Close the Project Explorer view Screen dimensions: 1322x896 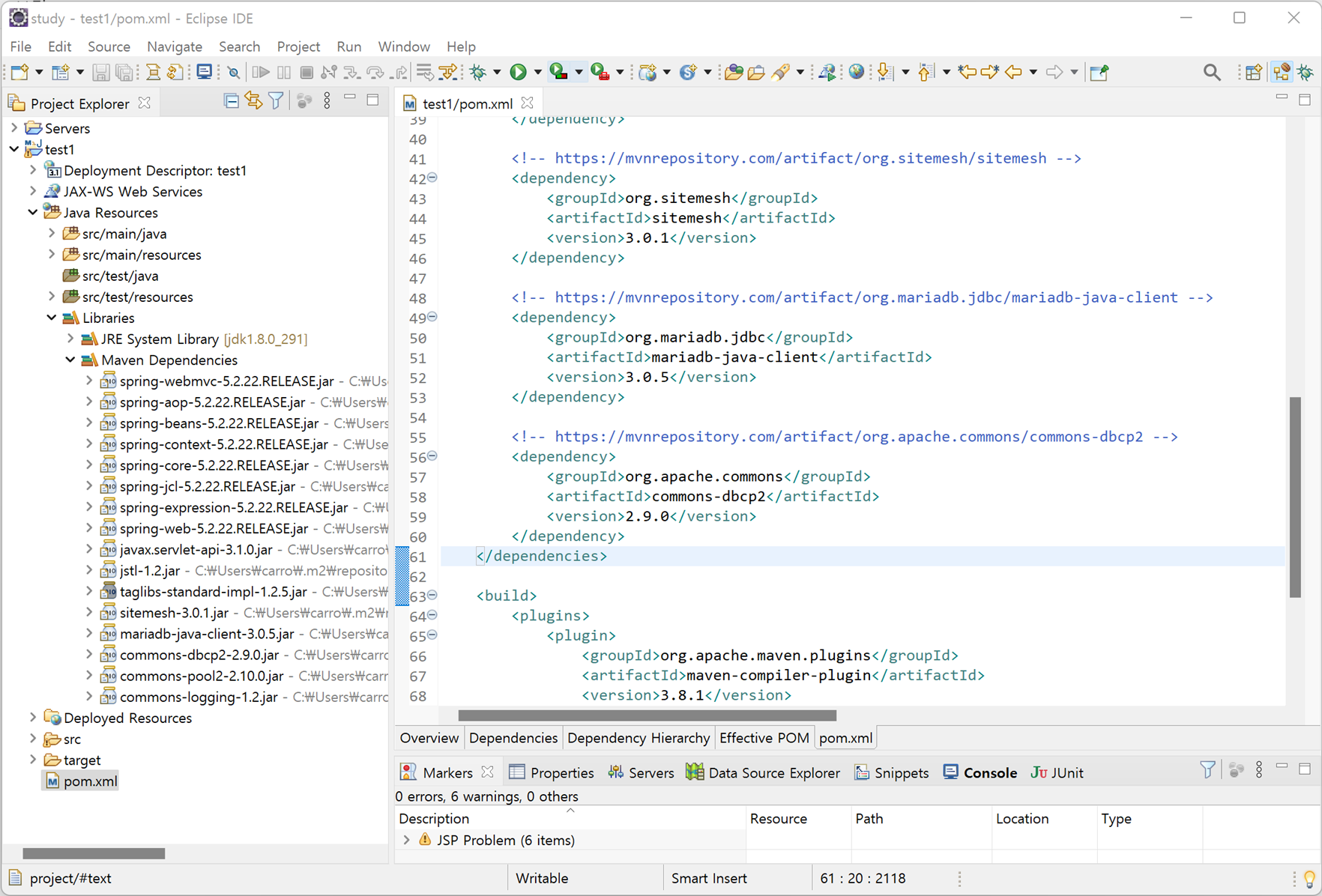tap(145, 103)
